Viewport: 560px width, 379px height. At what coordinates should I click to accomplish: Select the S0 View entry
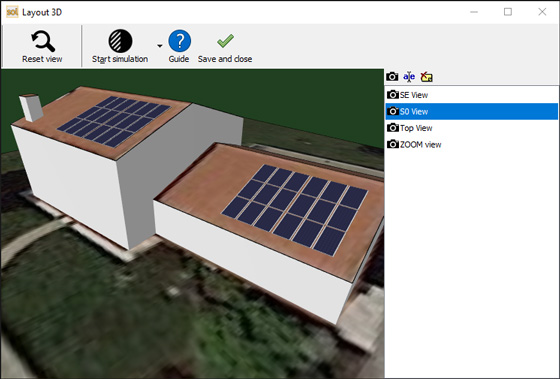(x=471, y=111)
